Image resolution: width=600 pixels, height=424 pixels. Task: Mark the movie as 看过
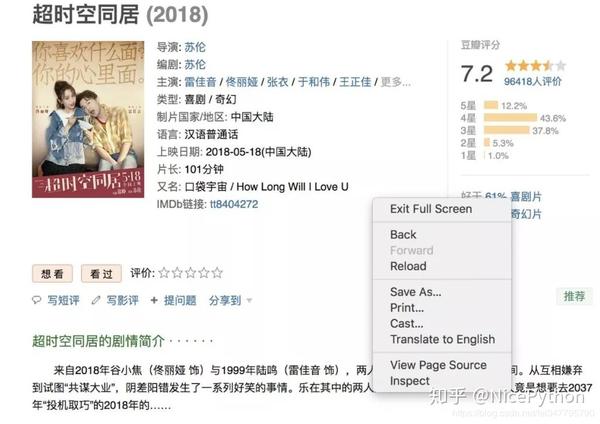[101, 274]
